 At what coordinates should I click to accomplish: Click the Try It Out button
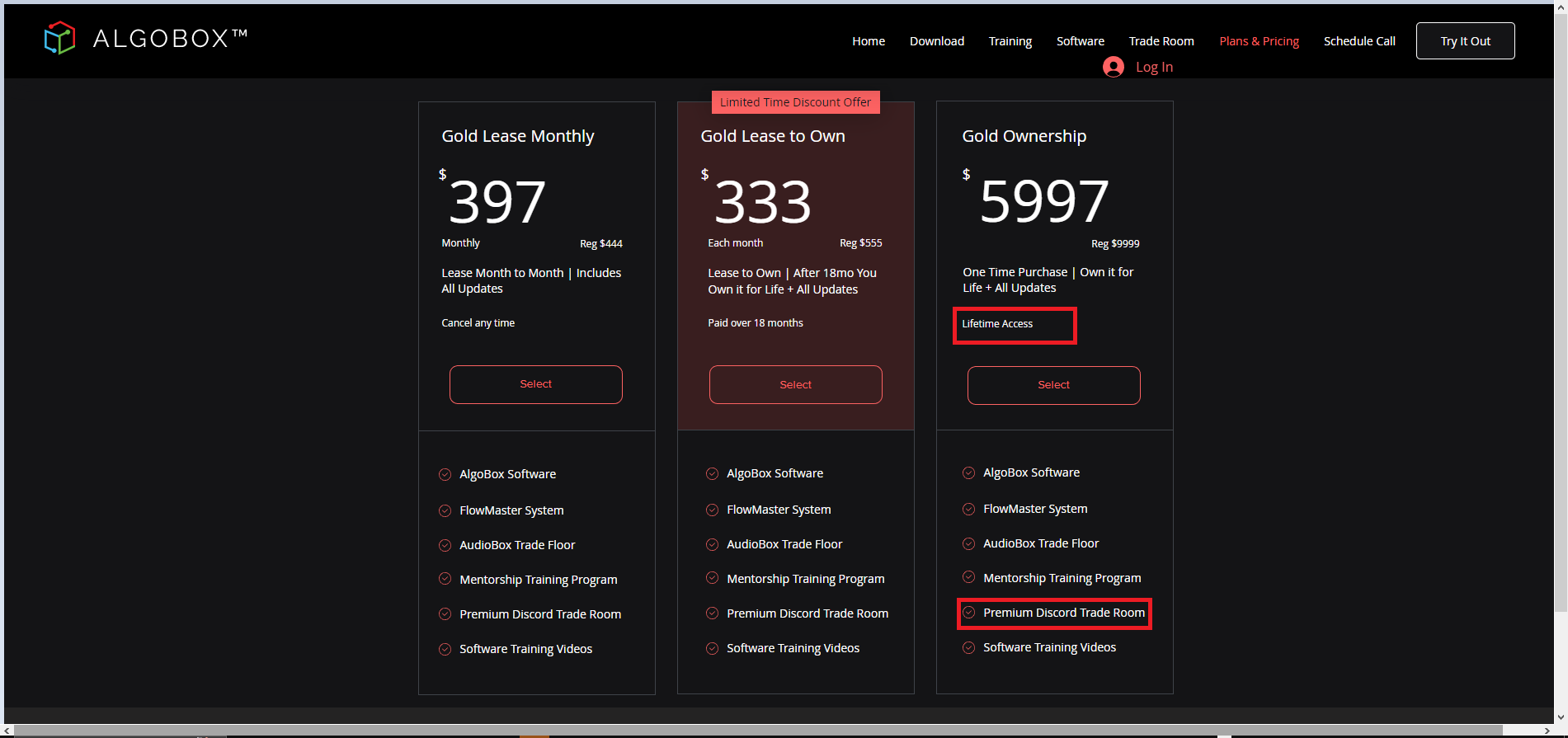pos(1466,41)
